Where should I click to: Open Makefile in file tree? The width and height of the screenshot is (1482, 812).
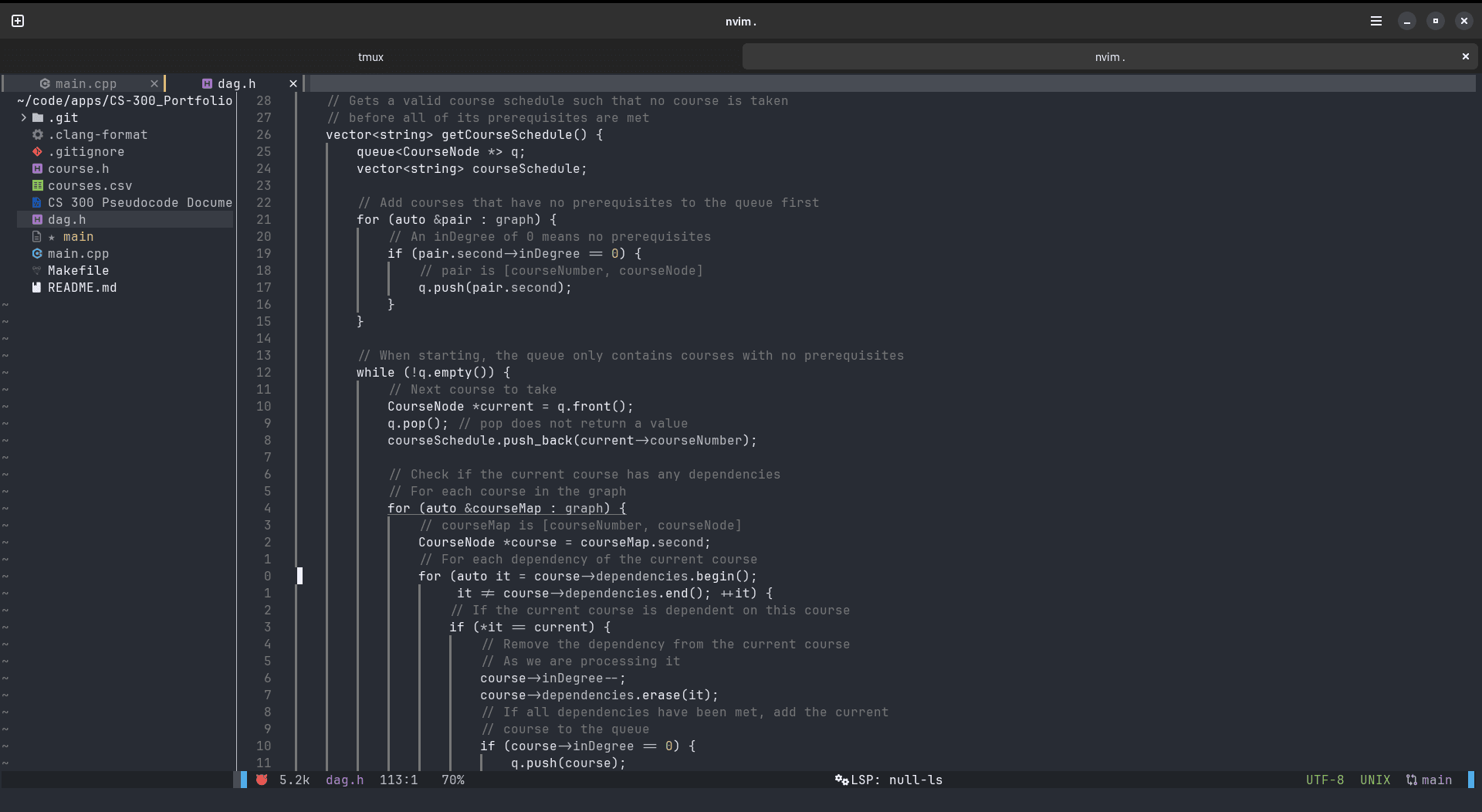point(78,270)
